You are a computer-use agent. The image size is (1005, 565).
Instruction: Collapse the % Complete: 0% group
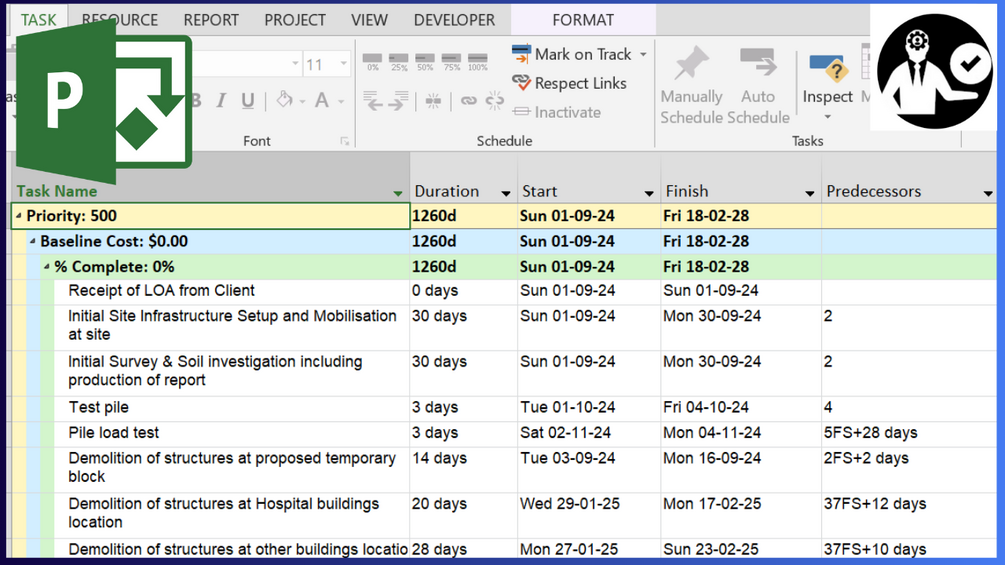[x=47, y=266]
